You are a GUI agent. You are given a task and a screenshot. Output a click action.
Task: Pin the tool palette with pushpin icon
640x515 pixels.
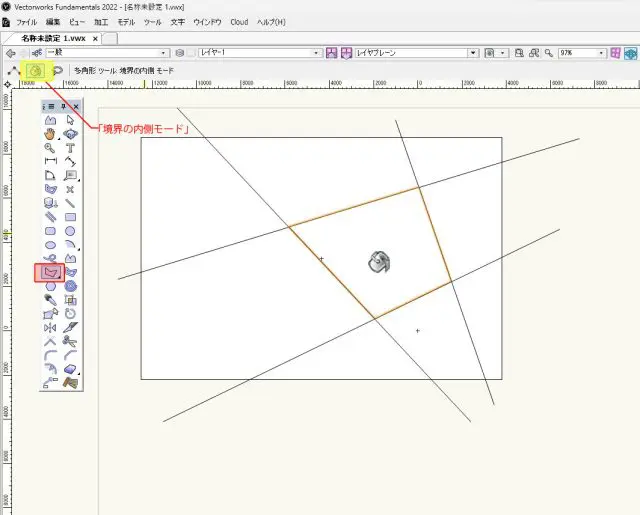(64, 105)
